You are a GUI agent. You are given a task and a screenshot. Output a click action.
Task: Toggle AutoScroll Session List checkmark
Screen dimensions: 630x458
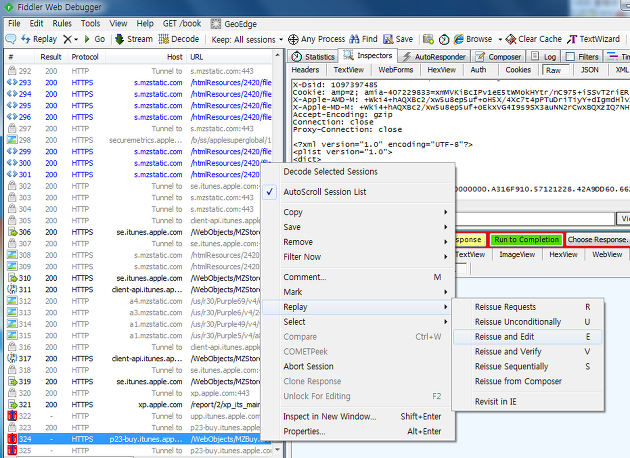[270, 192]
